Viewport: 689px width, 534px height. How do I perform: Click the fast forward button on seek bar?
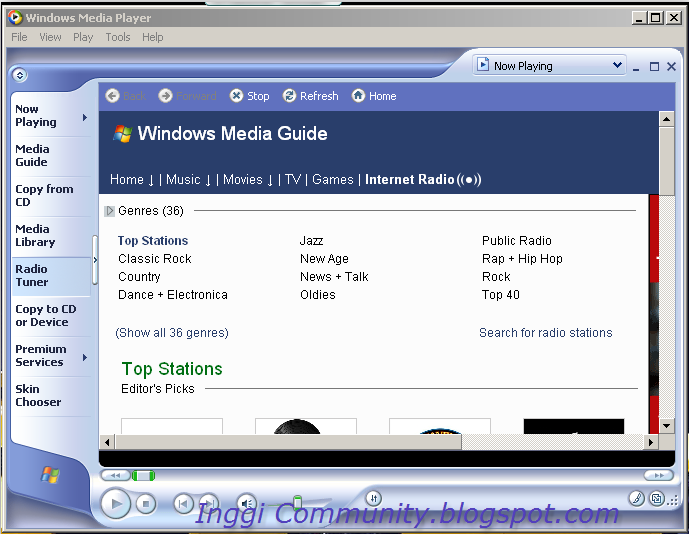tap(658, 476)
